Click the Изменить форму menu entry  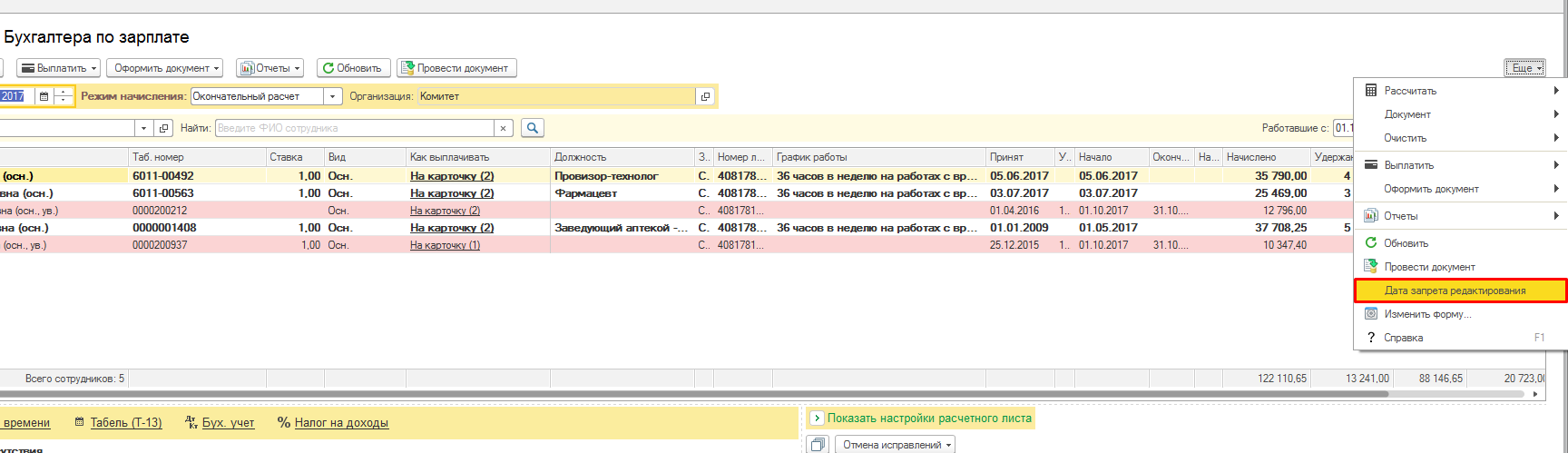(1426, 314)
